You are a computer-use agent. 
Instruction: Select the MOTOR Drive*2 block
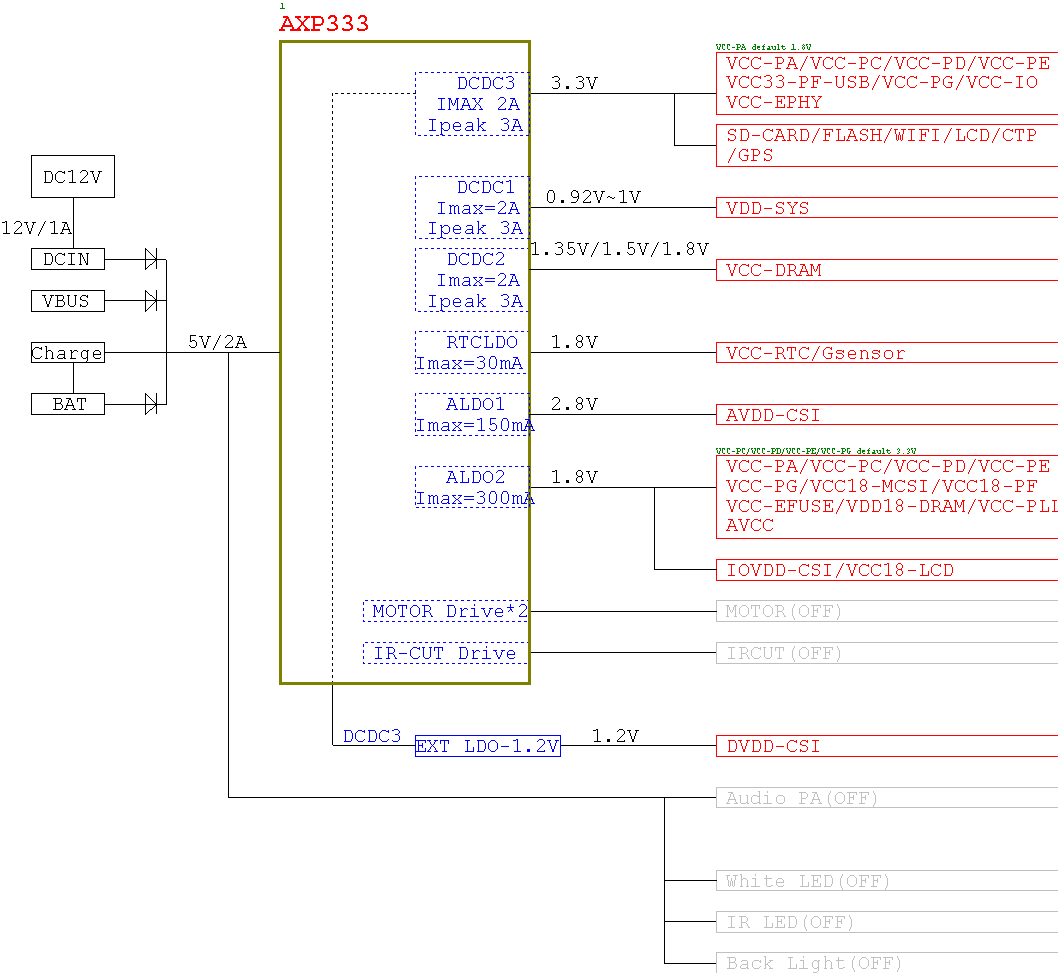point(446,611)
